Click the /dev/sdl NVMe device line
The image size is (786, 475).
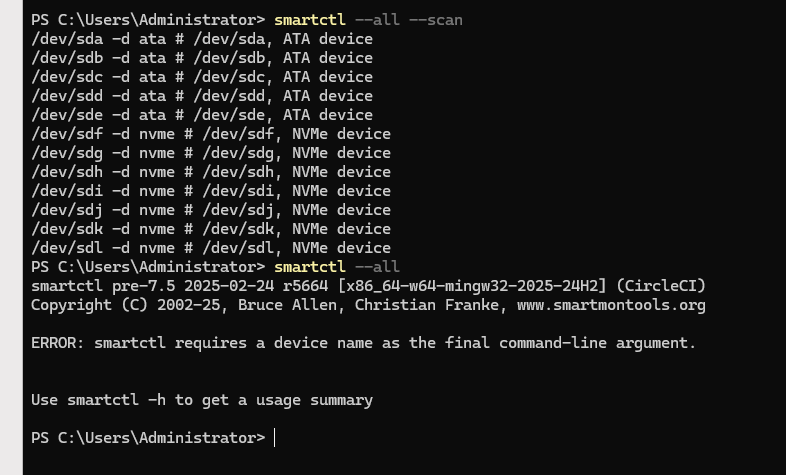coord(210,248)
